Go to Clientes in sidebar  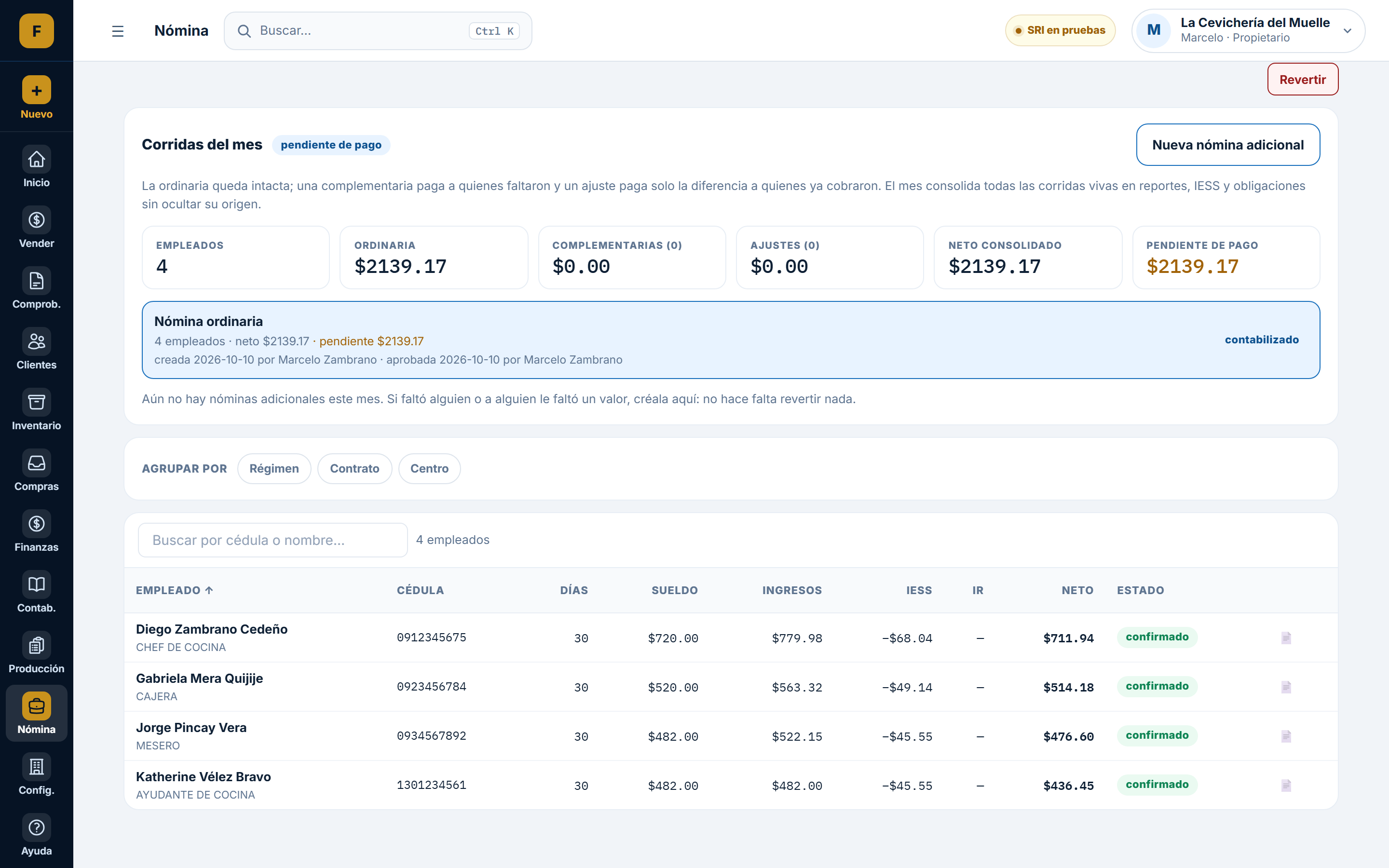pos(36,349)
